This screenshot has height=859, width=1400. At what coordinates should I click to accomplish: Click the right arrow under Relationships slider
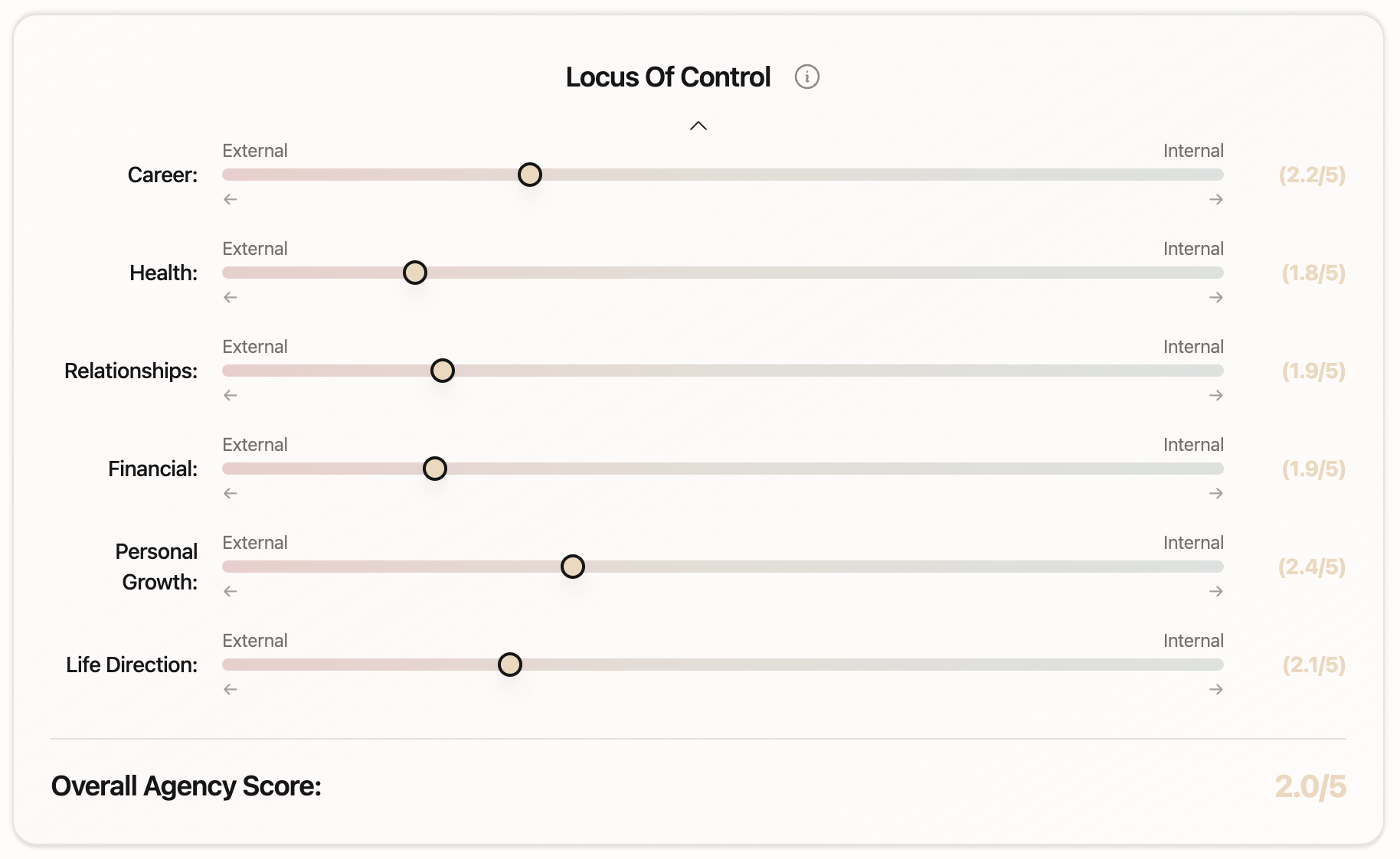1215,395
